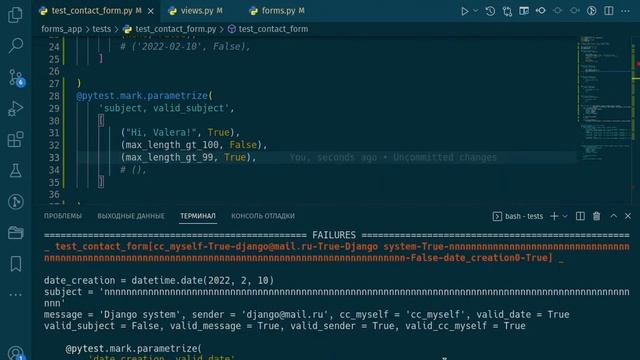Open file timeline history icon
Screen dimensions: 640x360
pos(490,11)
